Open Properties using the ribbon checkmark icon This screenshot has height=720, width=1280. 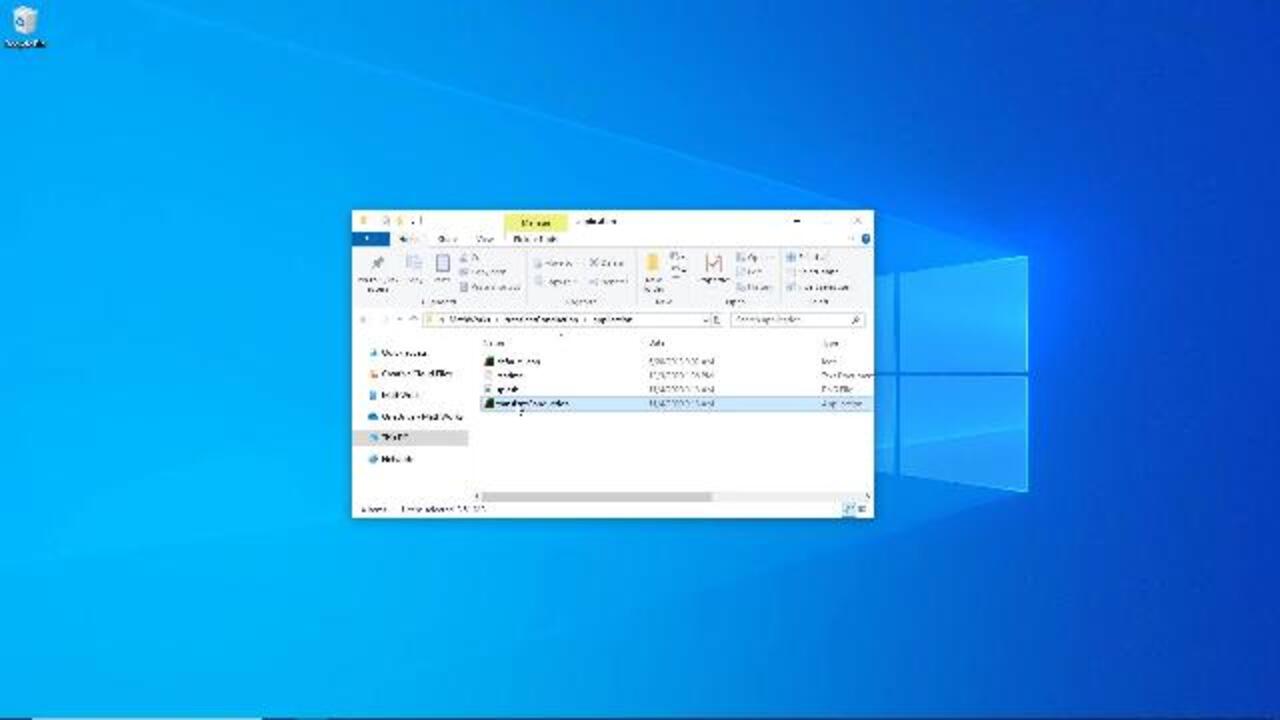(x=712, y=264)
